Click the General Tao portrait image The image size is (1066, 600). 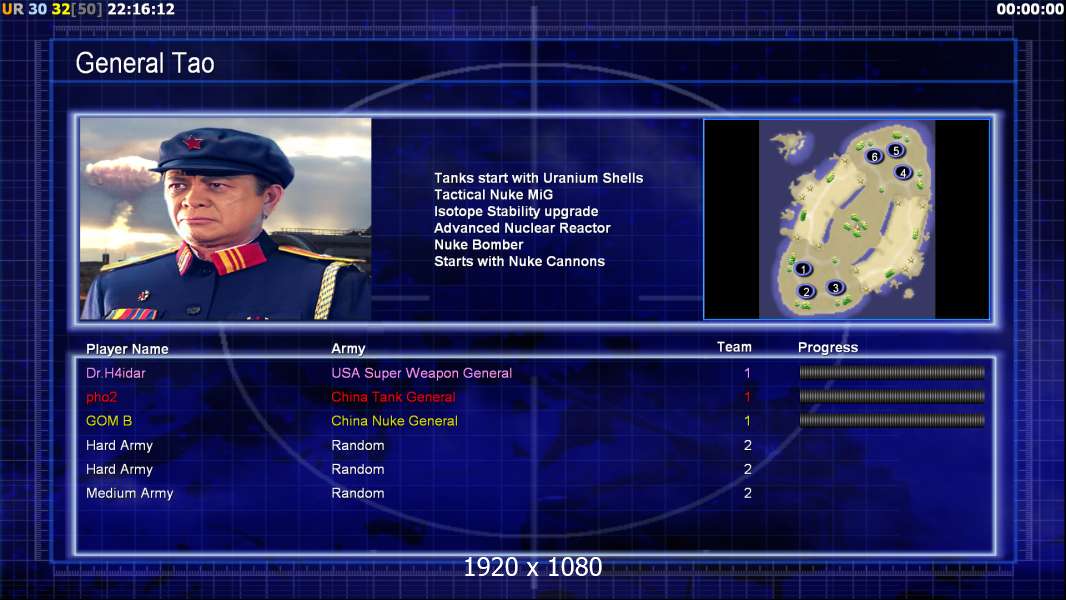(x=226, y=219)
